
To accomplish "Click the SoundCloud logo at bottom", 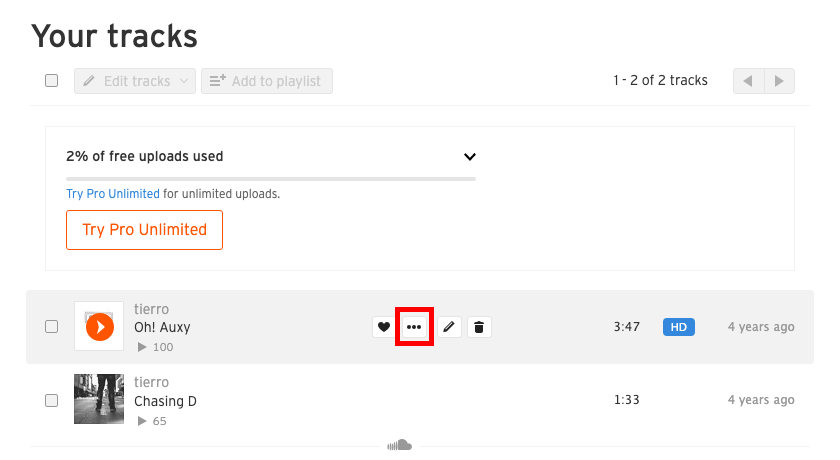I will [x=400, y=445].
